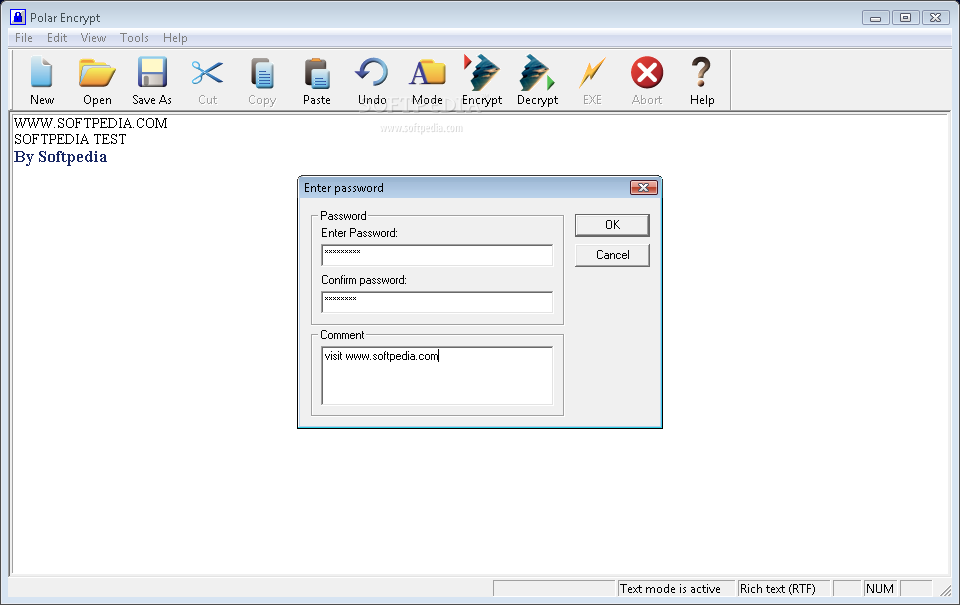Open the Edit menu
This screenshot has width=960, height=605.
click(x=57, y=38)
